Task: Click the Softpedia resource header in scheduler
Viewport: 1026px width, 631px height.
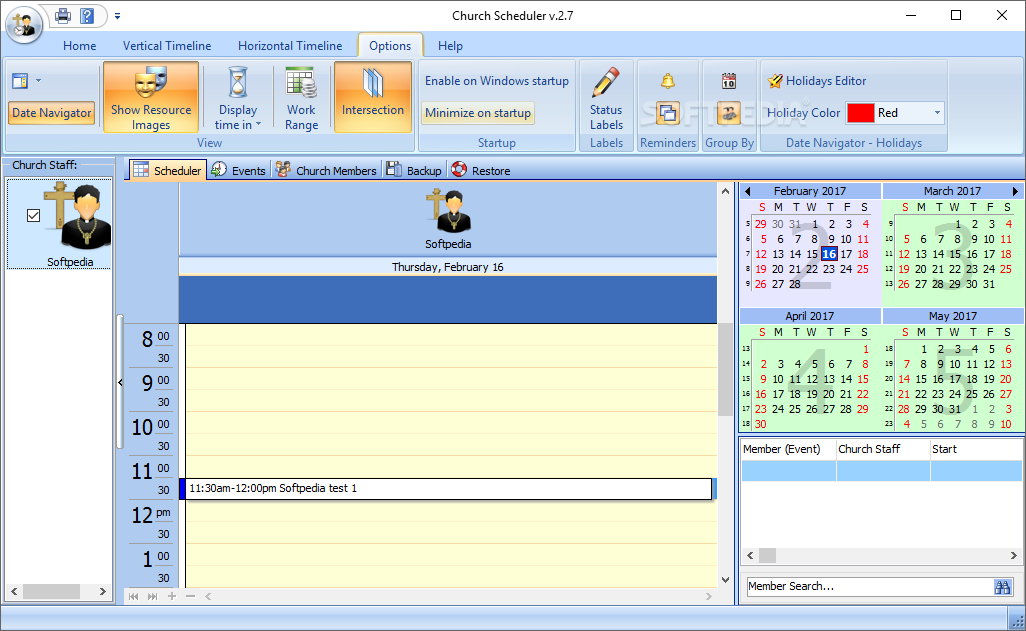Action: click(x=448, y=219)
